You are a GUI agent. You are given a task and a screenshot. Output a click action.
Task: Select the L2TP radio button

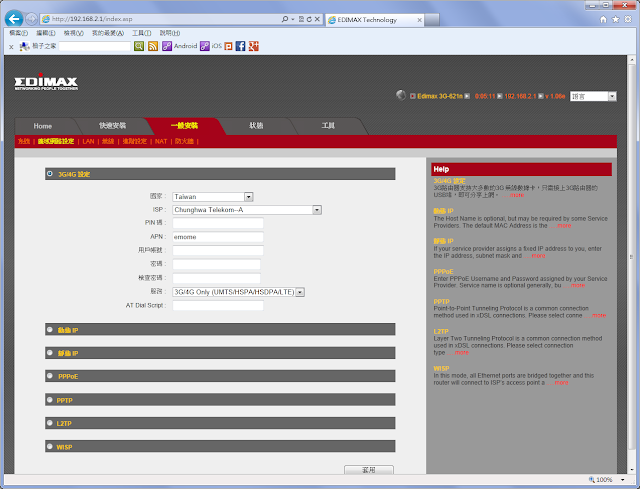pyautogui.click(x=50, y=423)
